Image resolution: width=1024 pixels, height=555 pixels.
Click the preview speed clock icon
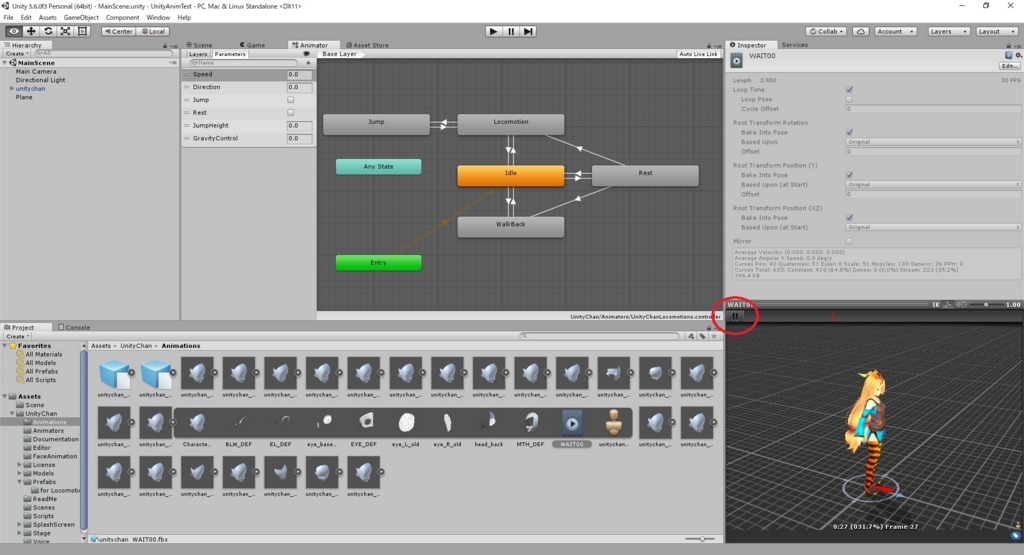coord(961,304)
